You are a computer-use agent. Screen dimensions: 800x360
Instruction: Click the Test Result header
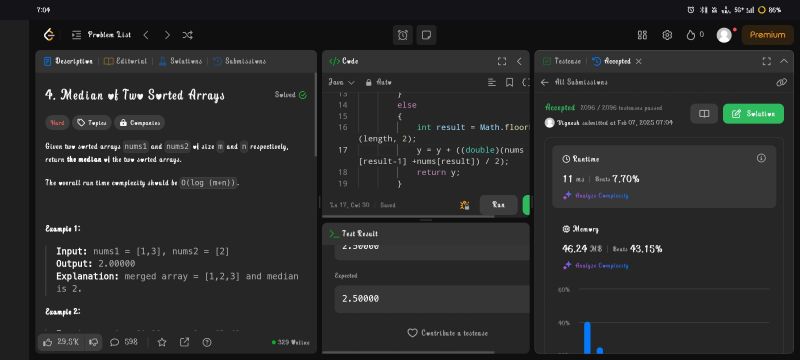[354, 234]
